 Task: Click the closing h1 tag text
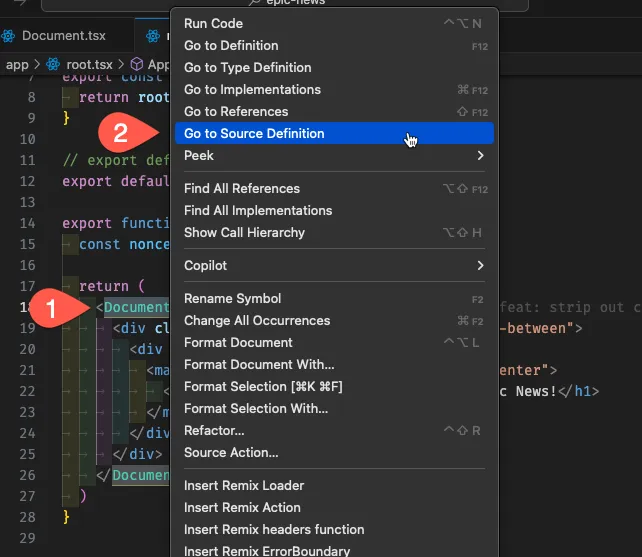click(579, 392)
